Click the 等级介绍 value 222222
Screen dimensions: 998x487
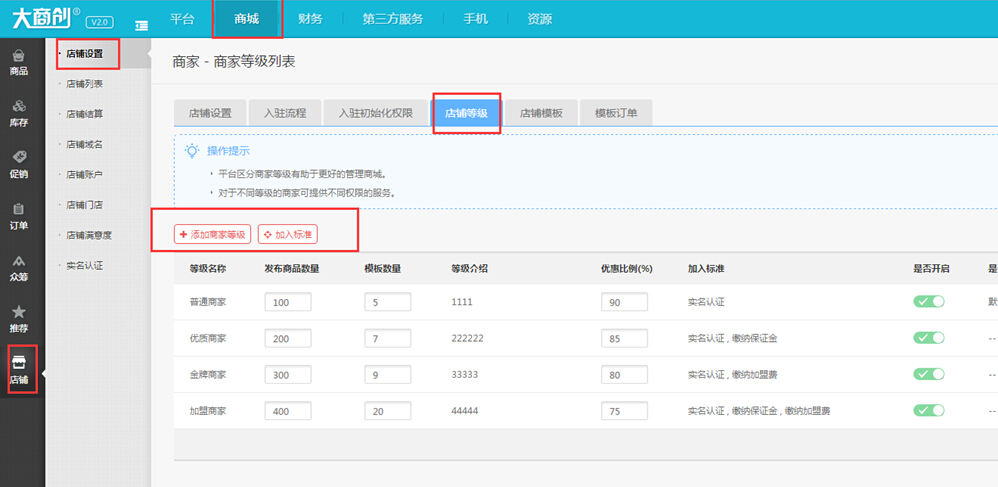pos(467,338)
